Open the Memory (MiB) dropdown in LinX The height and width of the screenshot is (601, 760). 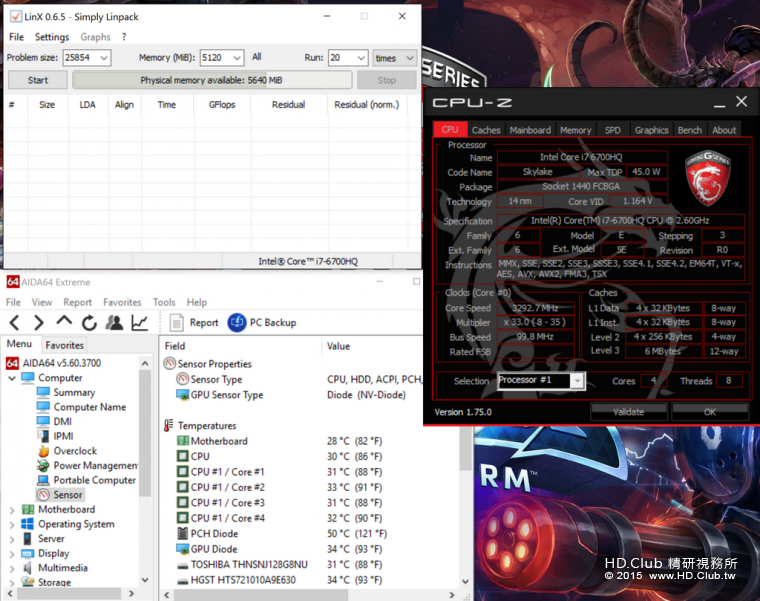[236, 58]
